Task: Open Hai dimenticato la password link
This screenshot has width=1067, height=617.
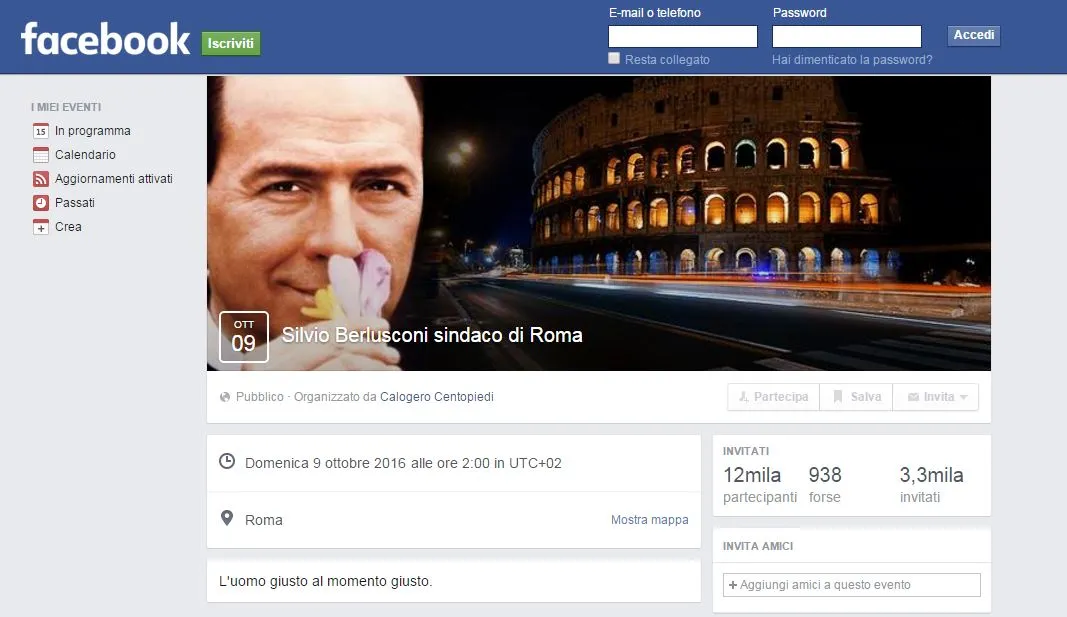Action: [852, 60]
